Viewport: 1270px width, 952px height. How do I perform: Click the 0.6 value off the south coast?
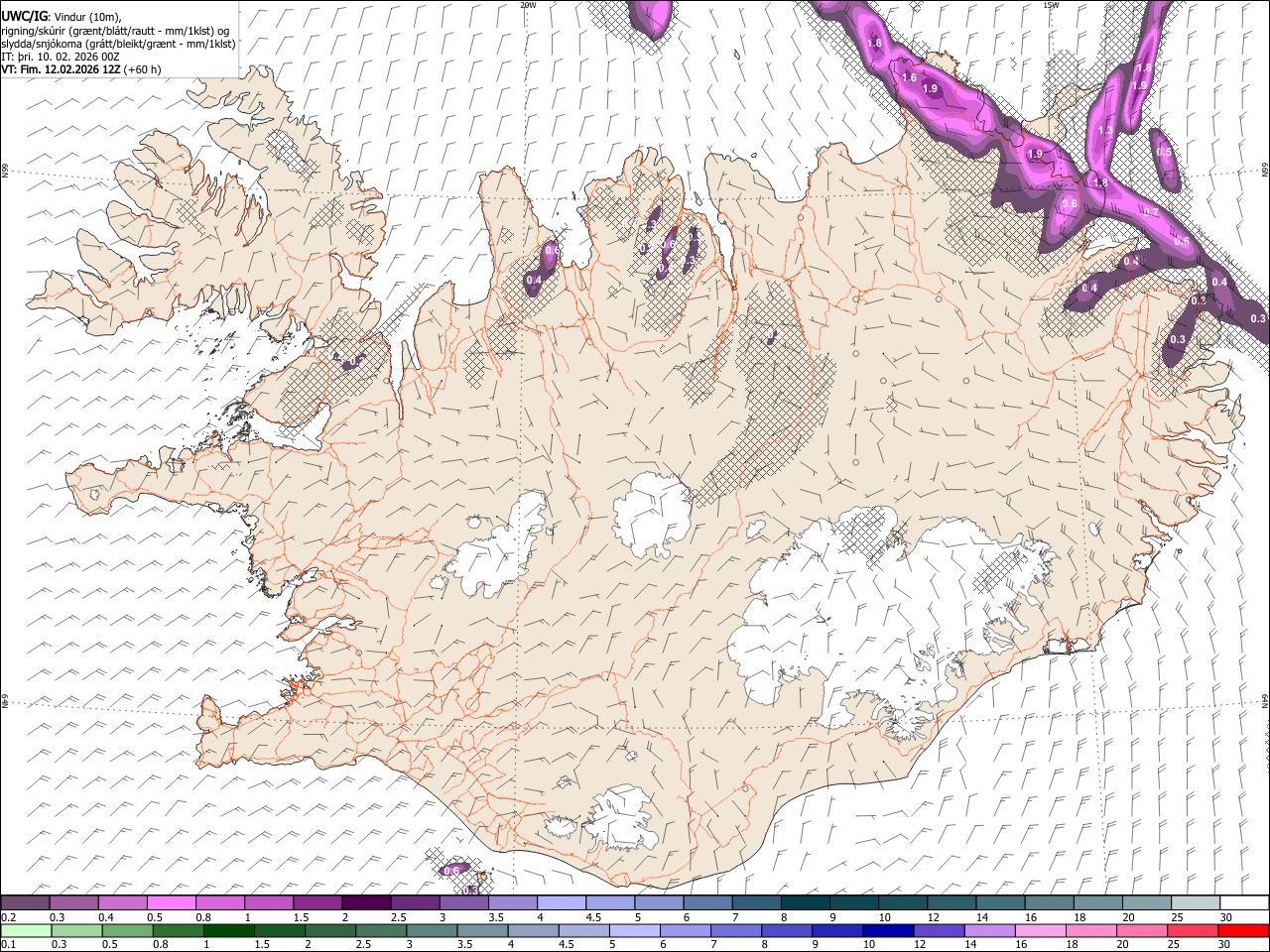[x=451, y=870]
